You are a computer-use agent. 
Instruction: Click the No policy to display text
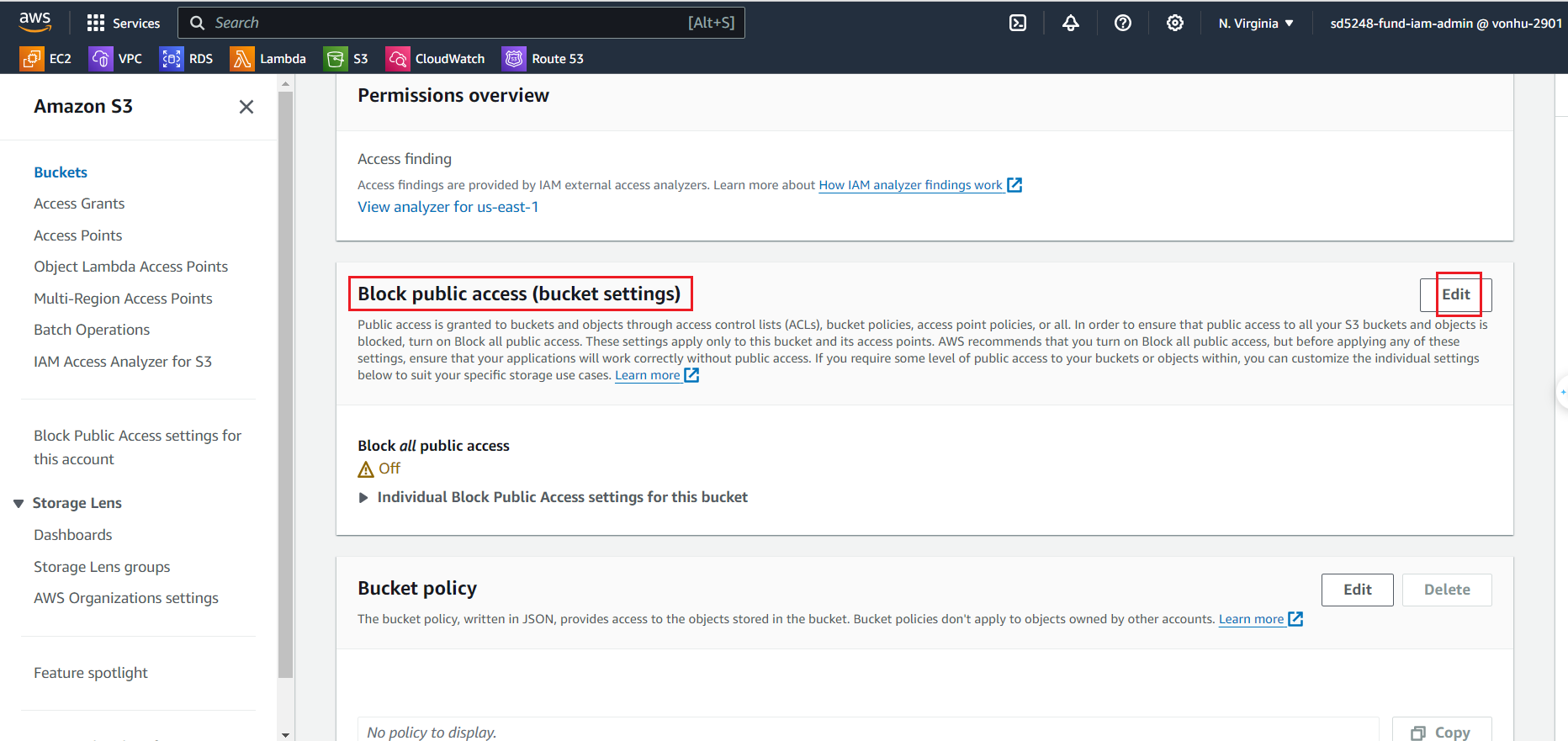tap(432, 733)
